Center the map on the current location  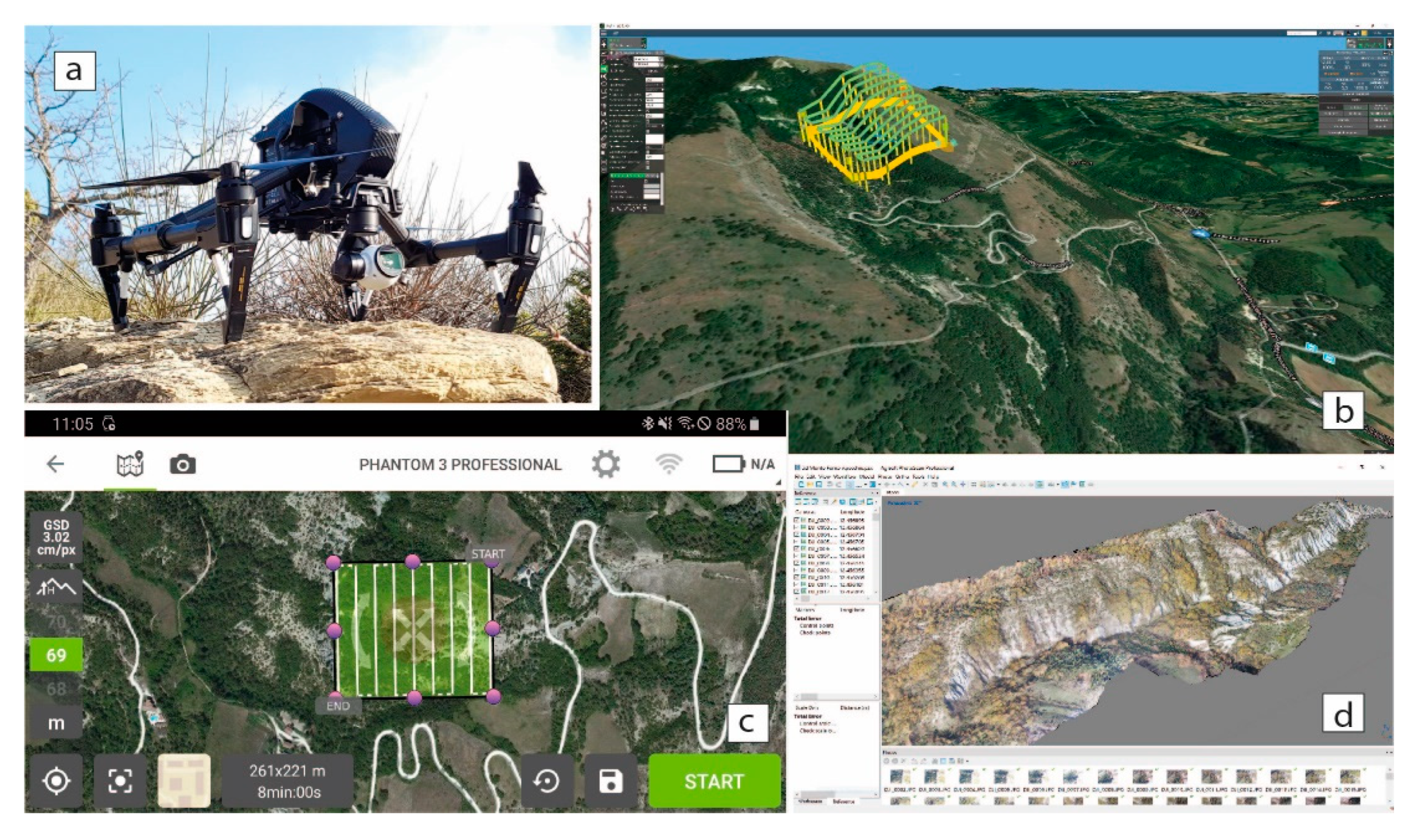[57, 781]
